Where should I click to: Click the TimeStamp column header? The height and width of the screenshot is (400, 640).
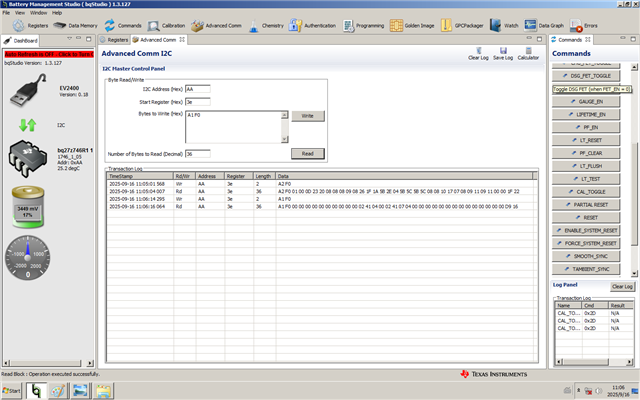[140, 176]
